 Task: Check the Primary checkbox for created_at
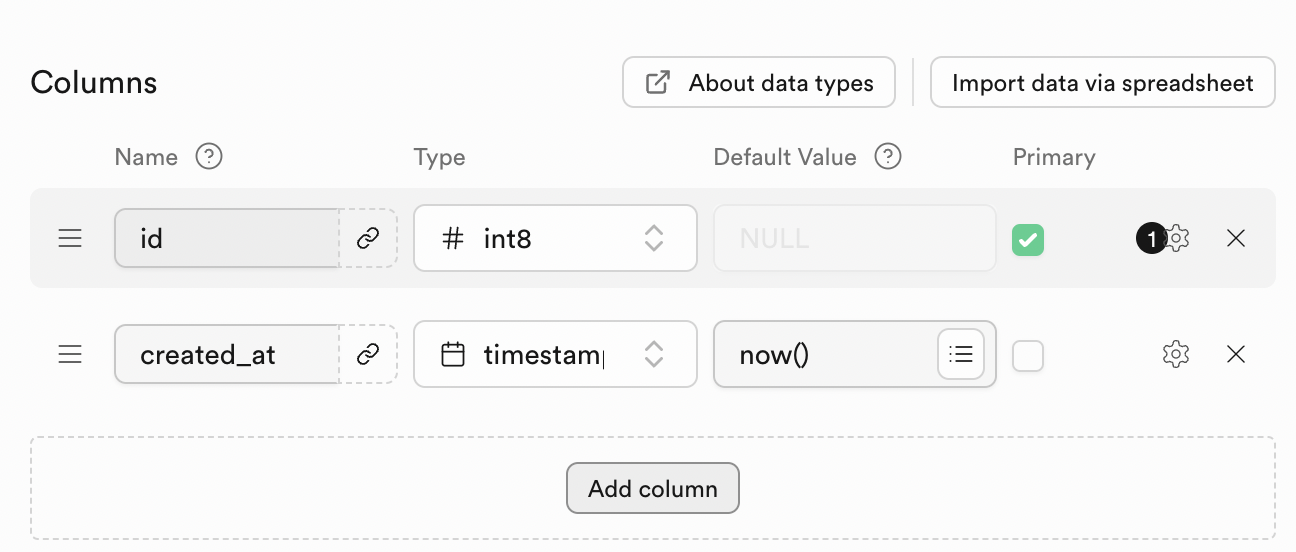point(1028,355)
